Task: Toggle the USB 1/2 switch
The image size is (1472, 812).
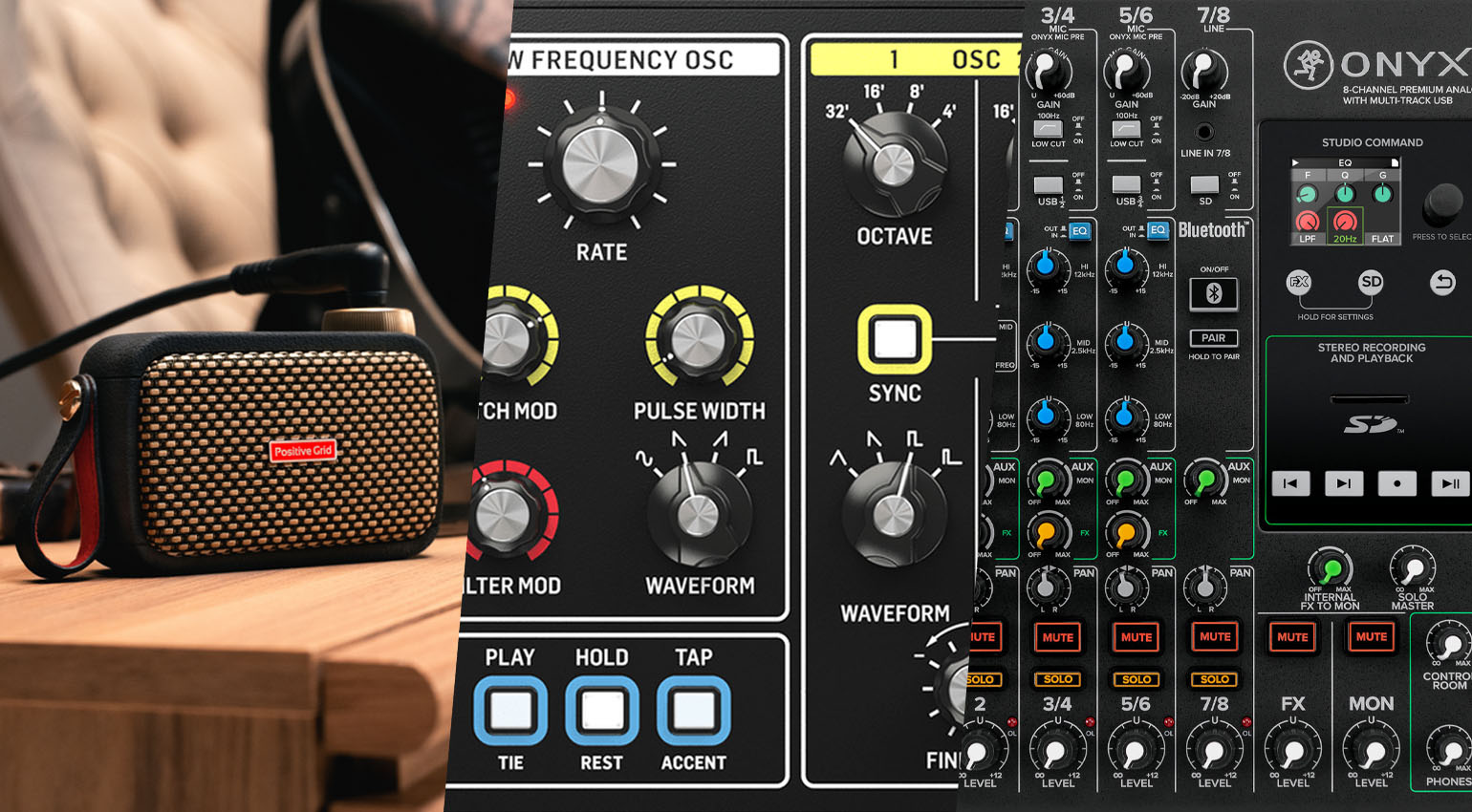Action: pos(1049,184)
